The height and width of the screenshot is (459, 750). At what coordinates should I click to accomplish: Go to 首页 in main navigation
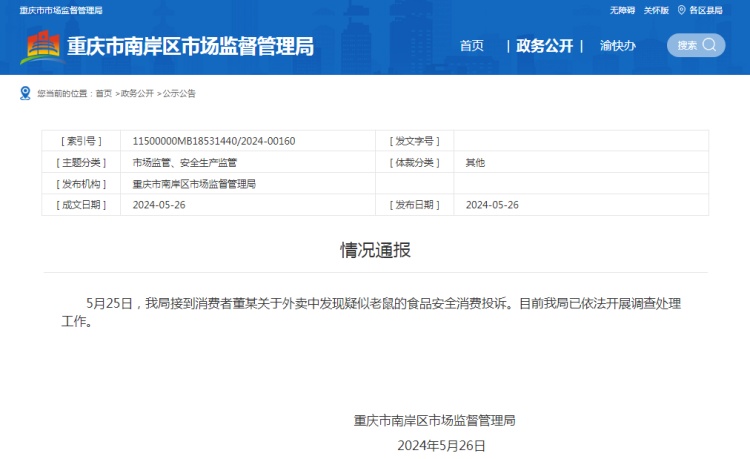472,46
